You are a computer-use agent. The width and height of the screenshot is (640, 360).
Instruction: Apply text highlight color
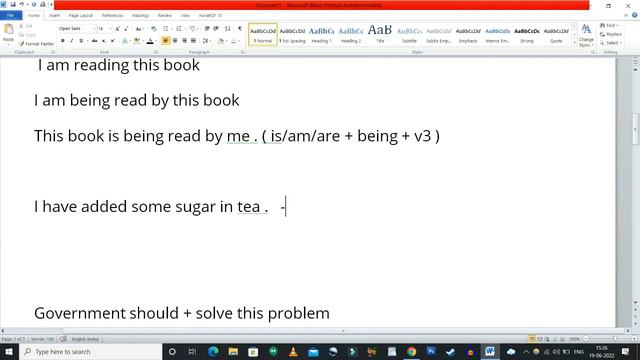pos(138,41)
